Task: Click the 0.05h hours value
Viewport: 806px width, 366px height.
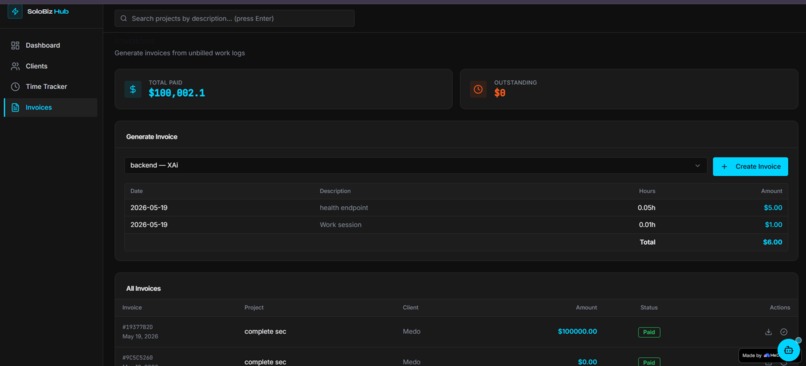Action: coord(647,208)
